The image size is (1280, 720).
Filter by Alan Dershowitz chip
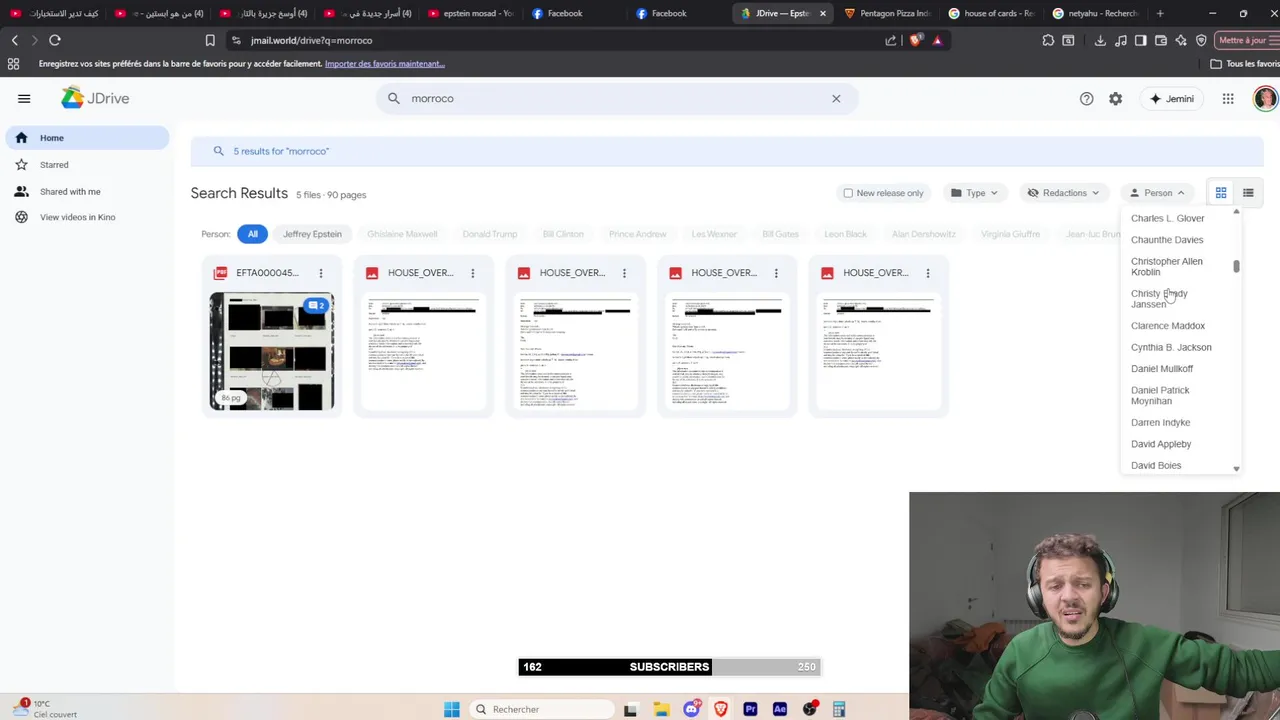coord(923,234)
